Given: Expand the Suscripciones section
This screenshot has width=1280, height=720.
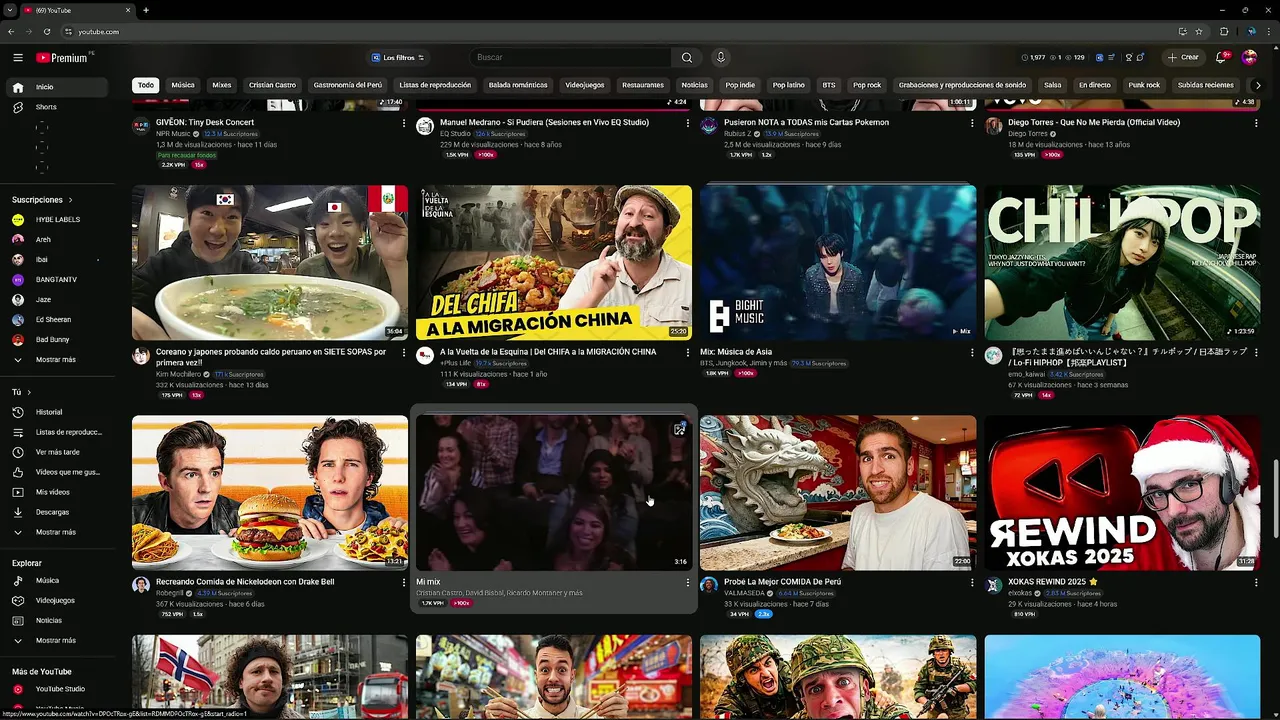Looking at the screenshot, I should point(42,200).
